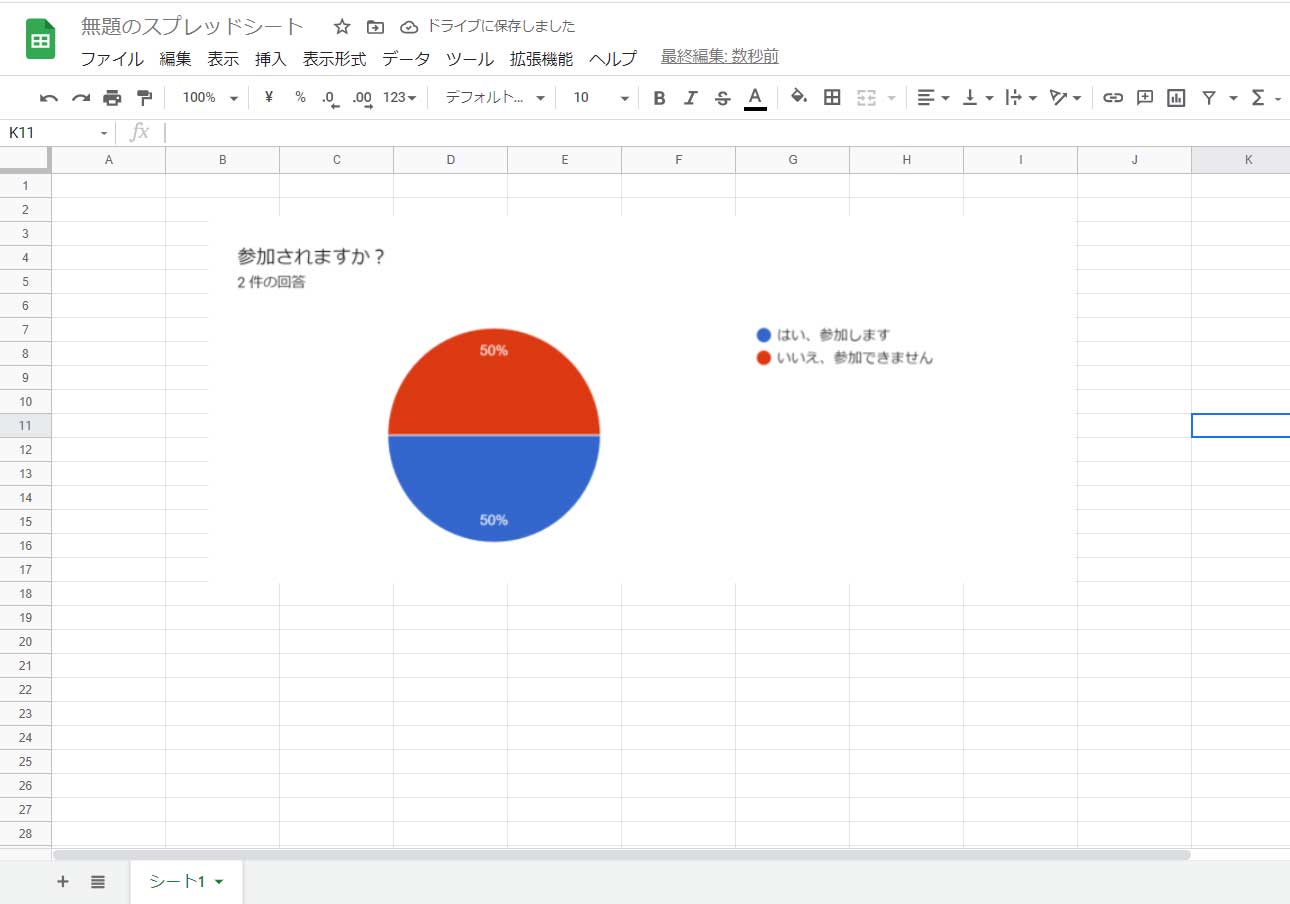This screenshot has width=1290, height=904.
Task: Click the undo arrow icon
Action: pyautogui.click(x=48, y=98)
